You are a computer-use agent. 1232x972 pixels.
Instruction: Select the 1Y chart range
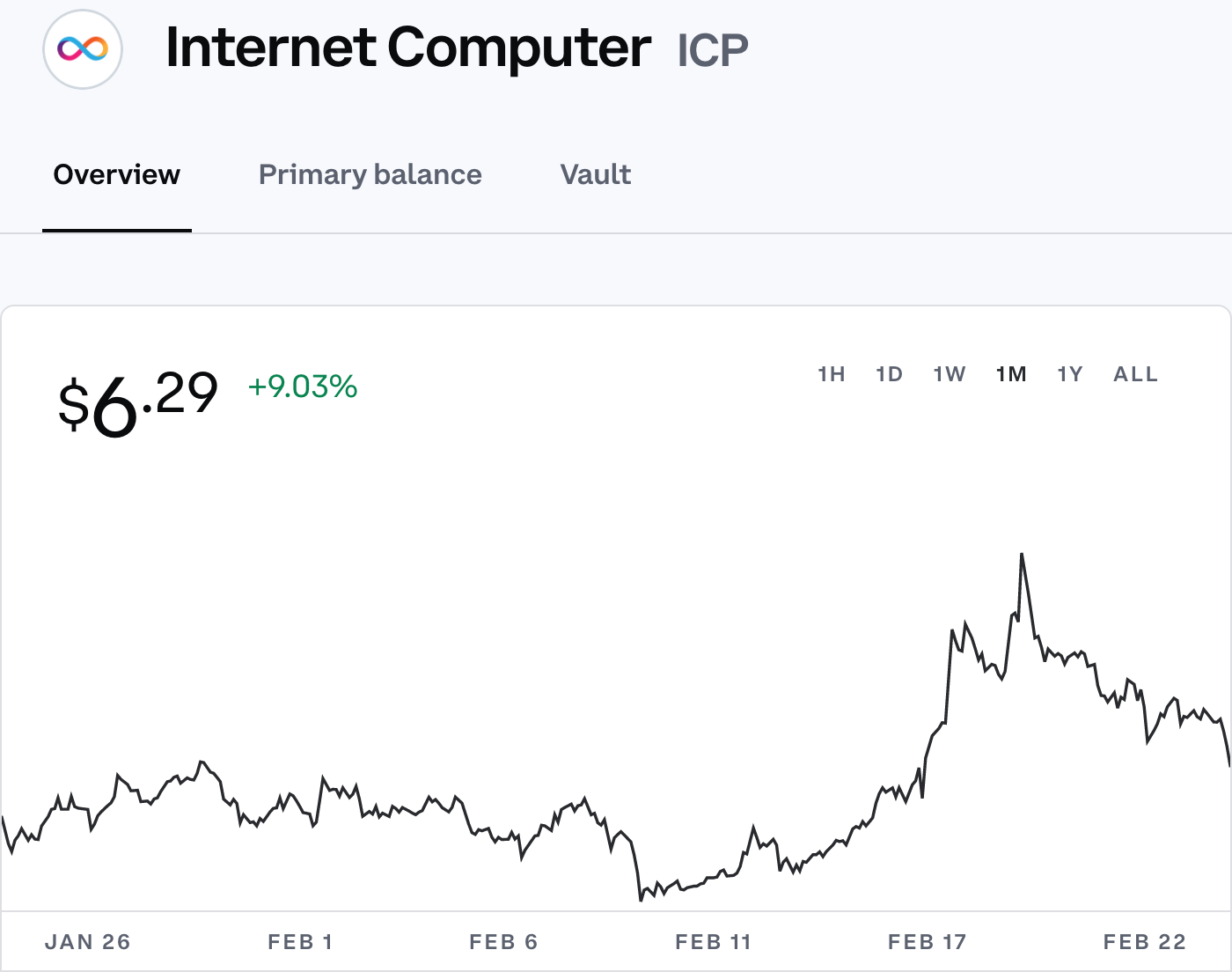[1070, 374]
